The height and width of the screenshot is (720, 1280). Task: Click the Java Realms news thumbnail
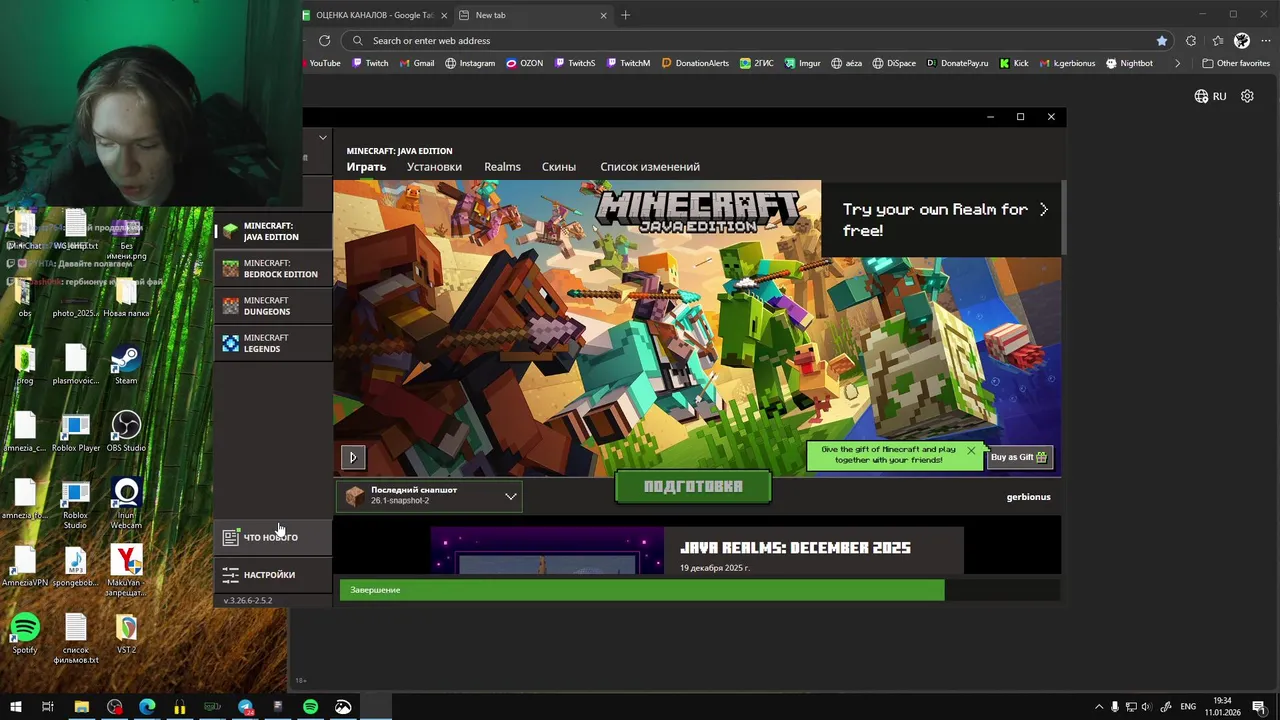(x=547, y=551)
